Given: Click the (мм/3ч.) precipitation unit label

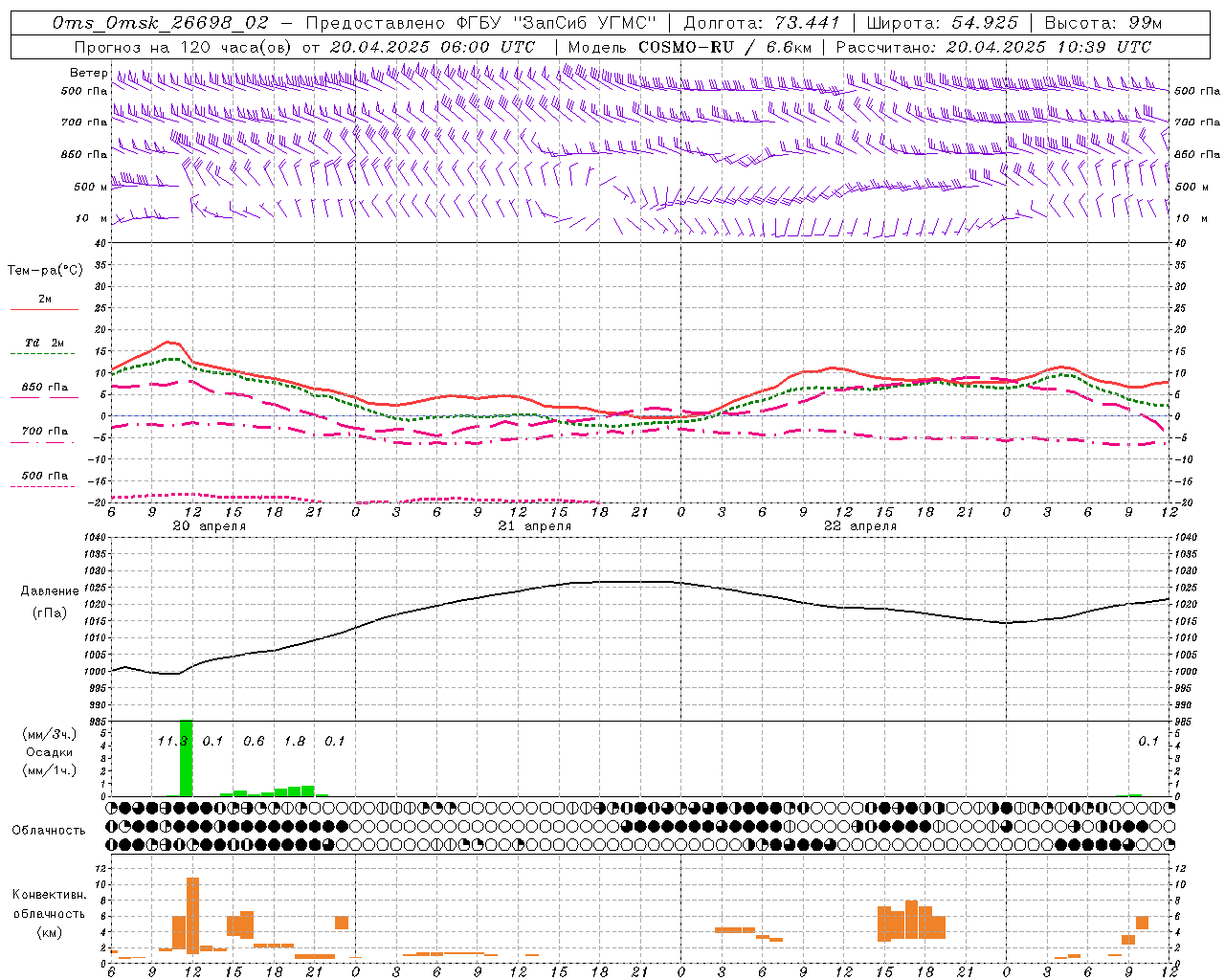Looking at the screenshot, I should click(50, 734).
